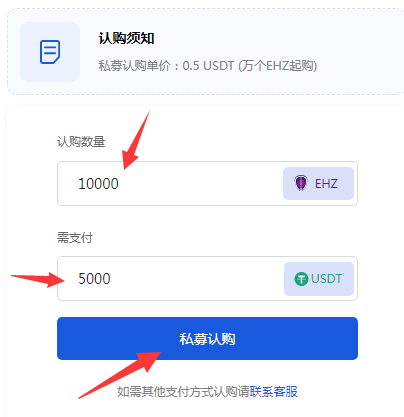Click the red arrow pointing at 5000
404x417 pixels.
tap(38, 279)
